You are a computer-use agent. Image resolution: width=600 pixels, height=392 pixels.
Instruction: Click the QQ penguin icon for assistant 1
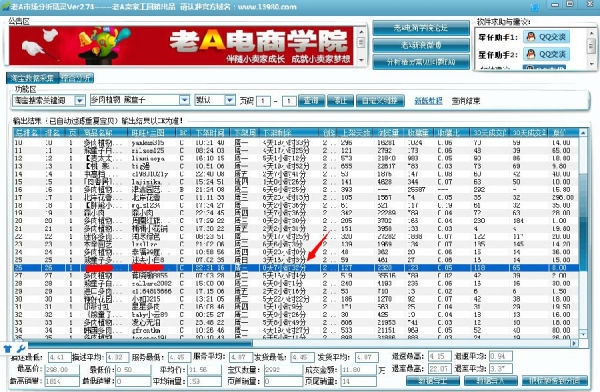tap(531, 37)
